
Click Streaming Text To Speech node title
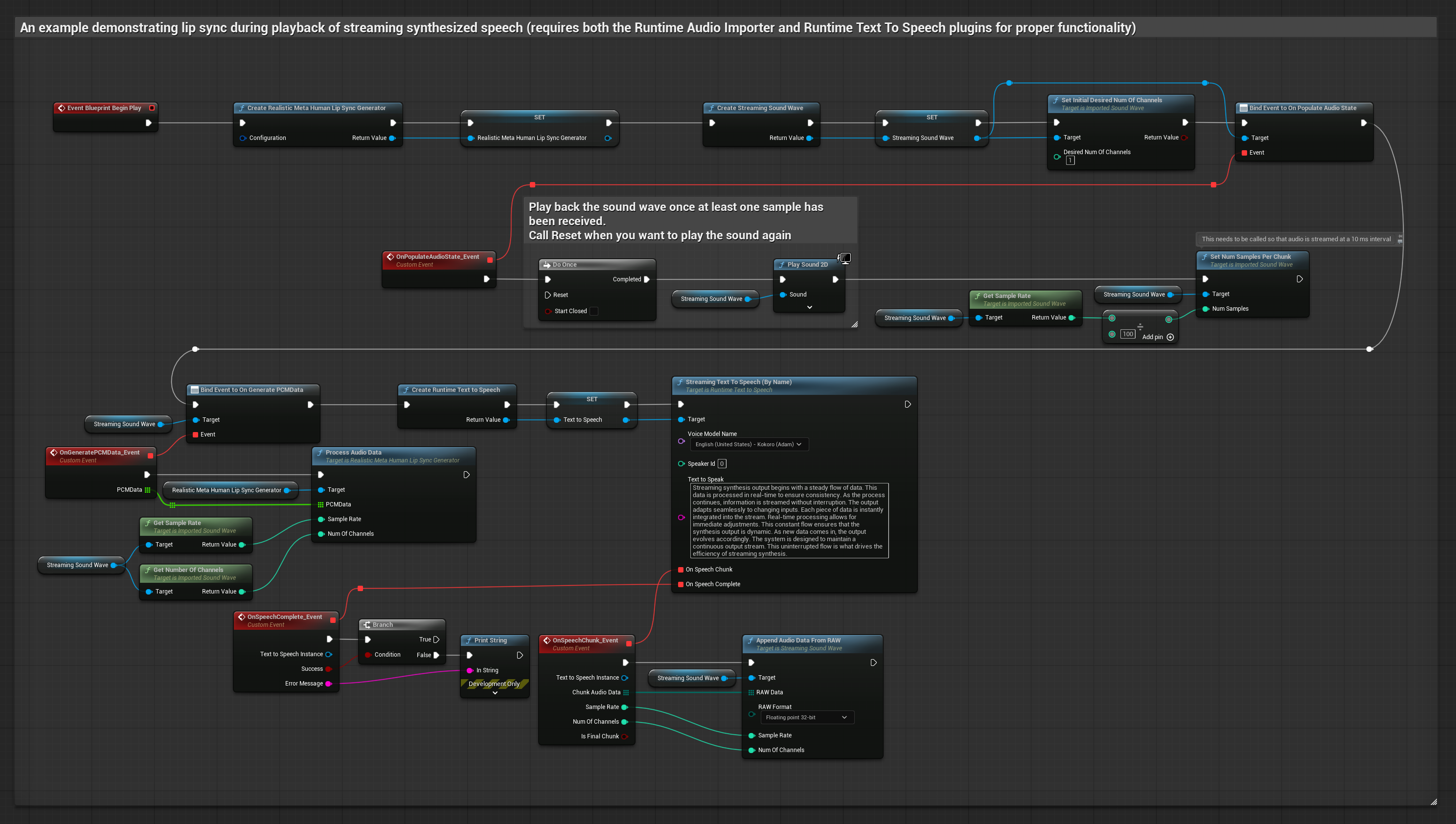pyautogui.click(x=738, y=382)
